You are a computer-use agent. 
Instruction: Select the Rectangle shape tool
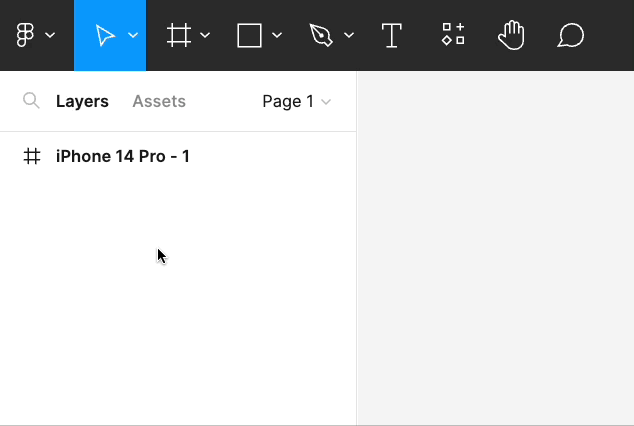coord(249,36)
